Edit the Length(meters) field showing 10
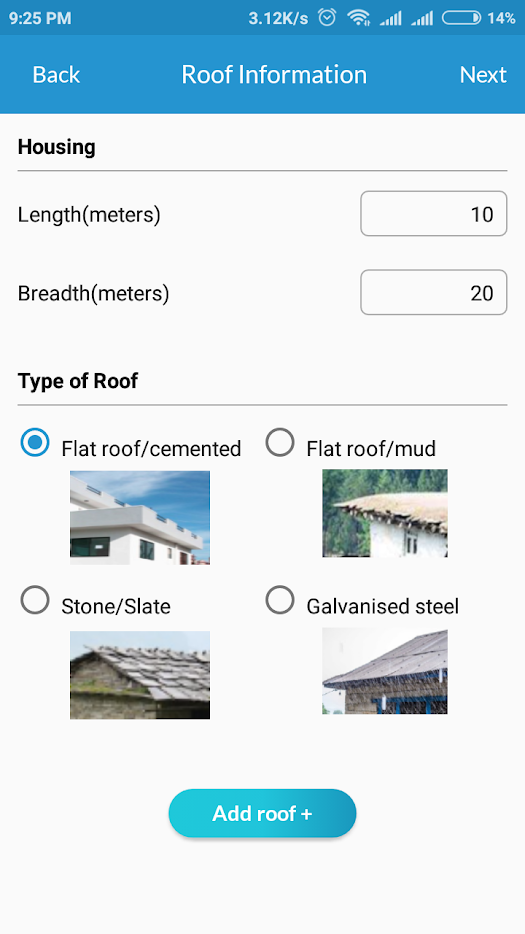 pyautogui.click(x=434, y=214)
